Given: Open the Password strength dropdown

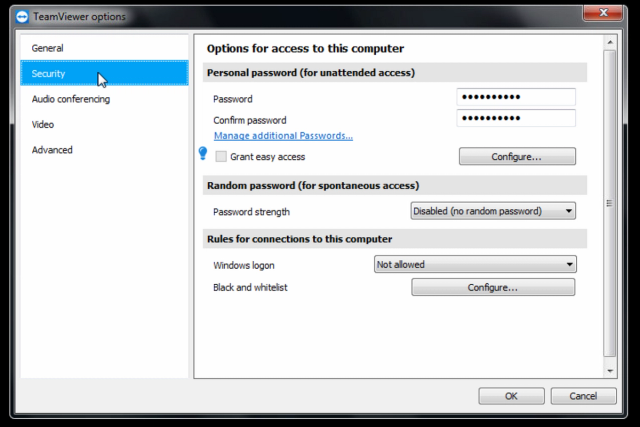Looking at the screenshot, I should coord(493,211).
